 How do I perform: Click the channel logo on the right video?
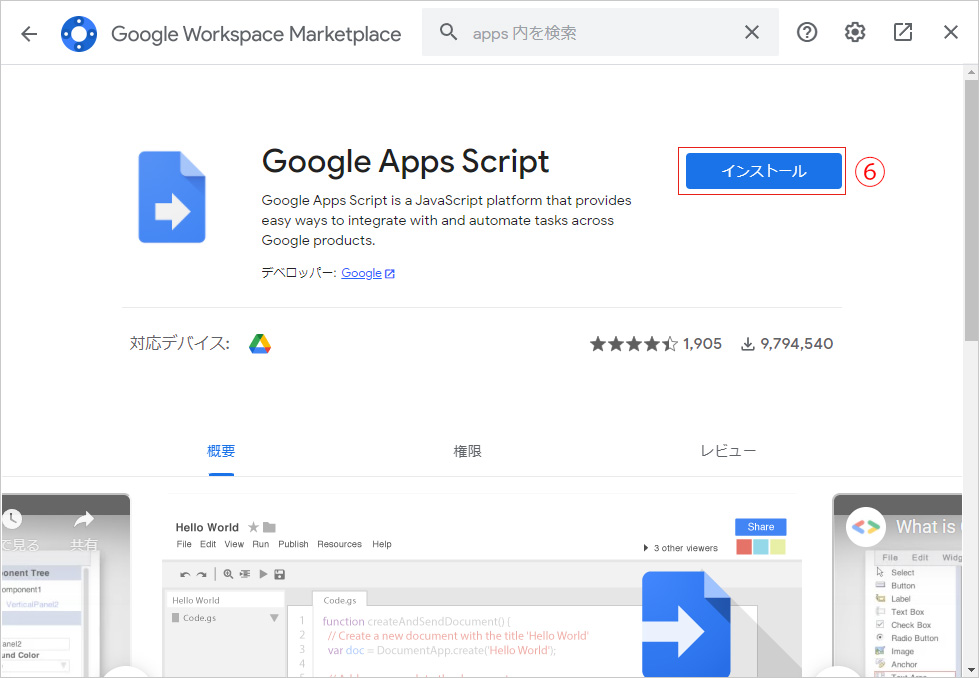pos(866,527)
